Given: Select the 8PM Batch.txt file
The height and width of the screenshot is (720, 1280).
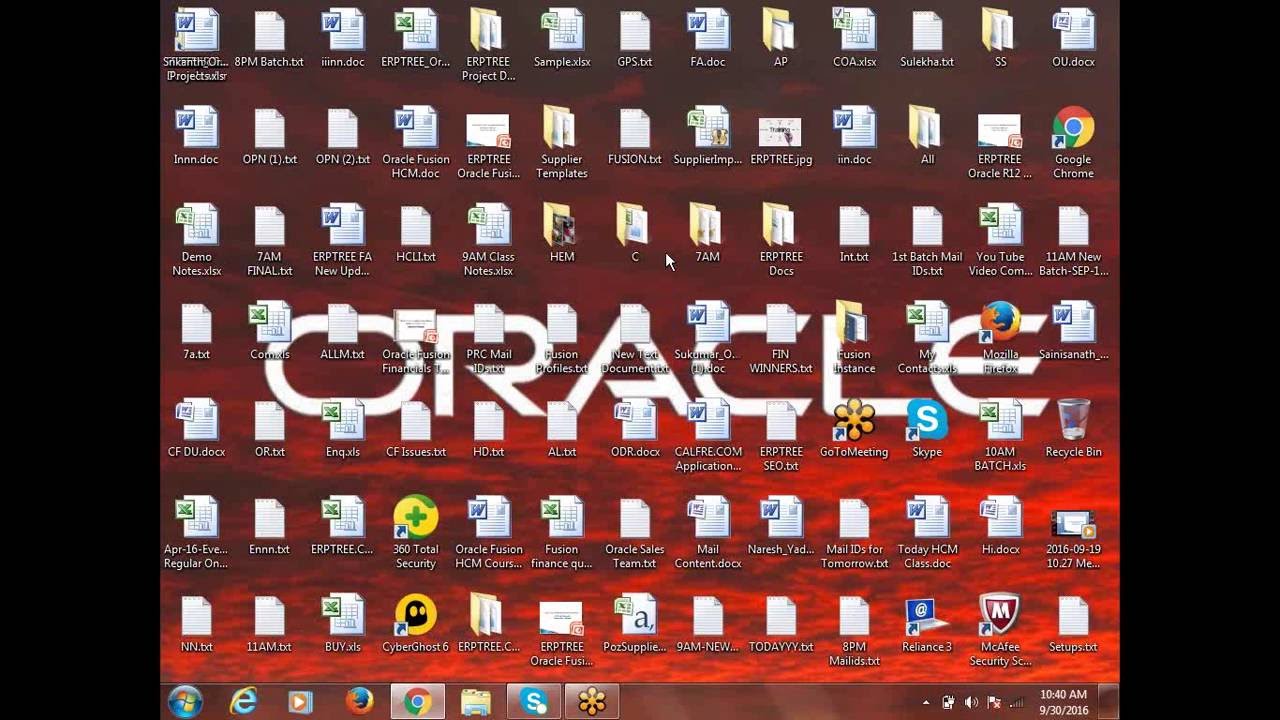Looking at the screenshot, I should [269, 40].
